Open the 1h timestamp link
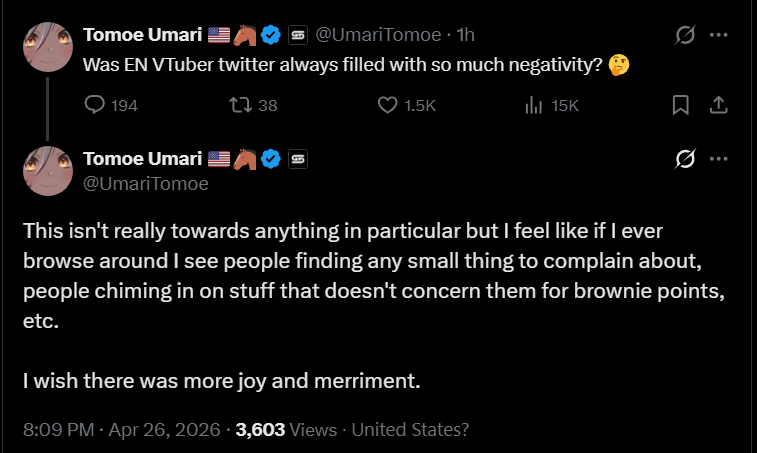This screenshot has width=757, height=453. (x=465, y=35)
